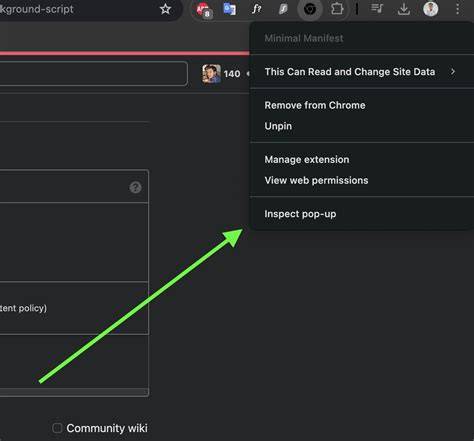Click the slanted S extension icon
Viewport: 474px width, 441px height.
coord(283,9)
